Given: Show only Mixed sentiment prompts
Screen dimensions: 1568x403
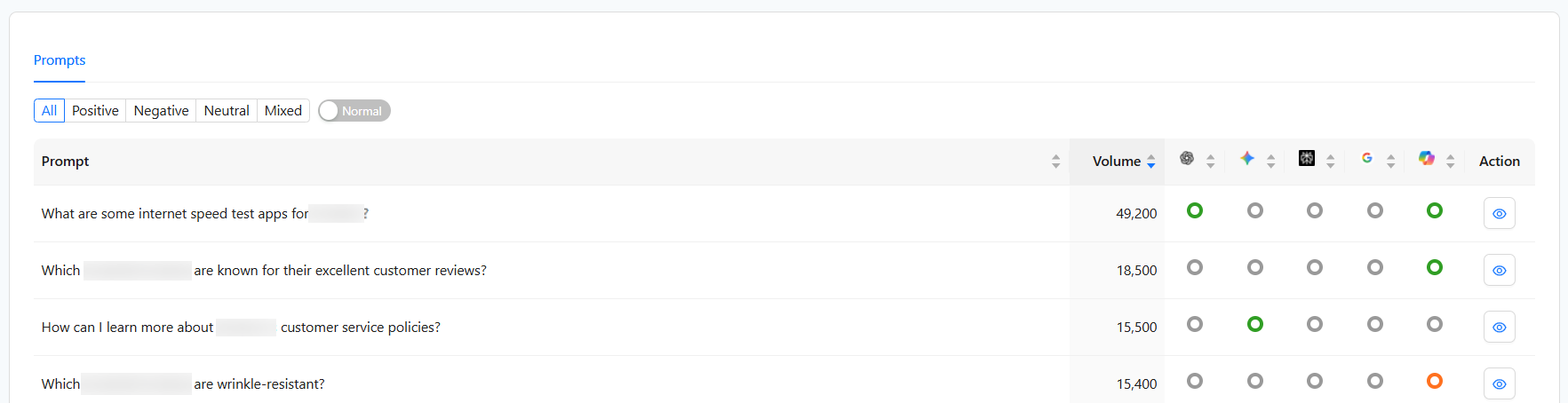Looking at the screenshot, I should (x=283, y=111).
